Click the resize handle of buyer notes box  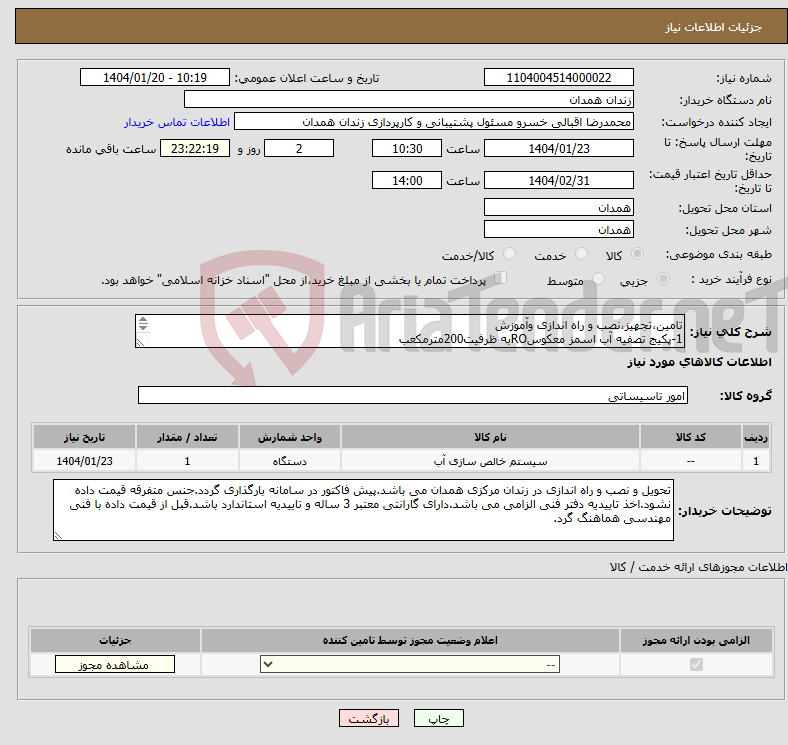point(58,536)
